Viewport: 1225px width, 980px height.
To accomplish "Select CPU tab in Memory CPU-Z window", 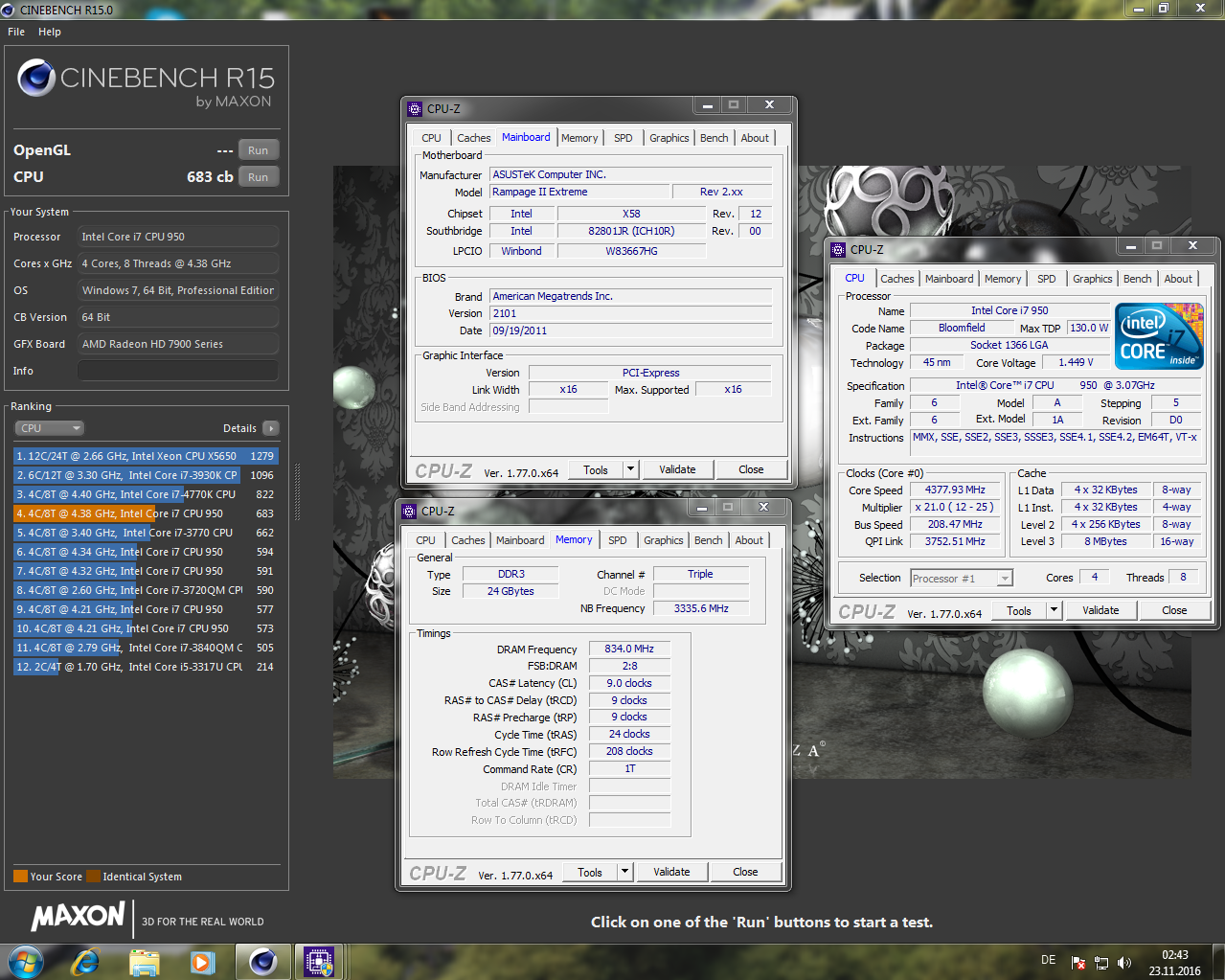I will point(426,540).
